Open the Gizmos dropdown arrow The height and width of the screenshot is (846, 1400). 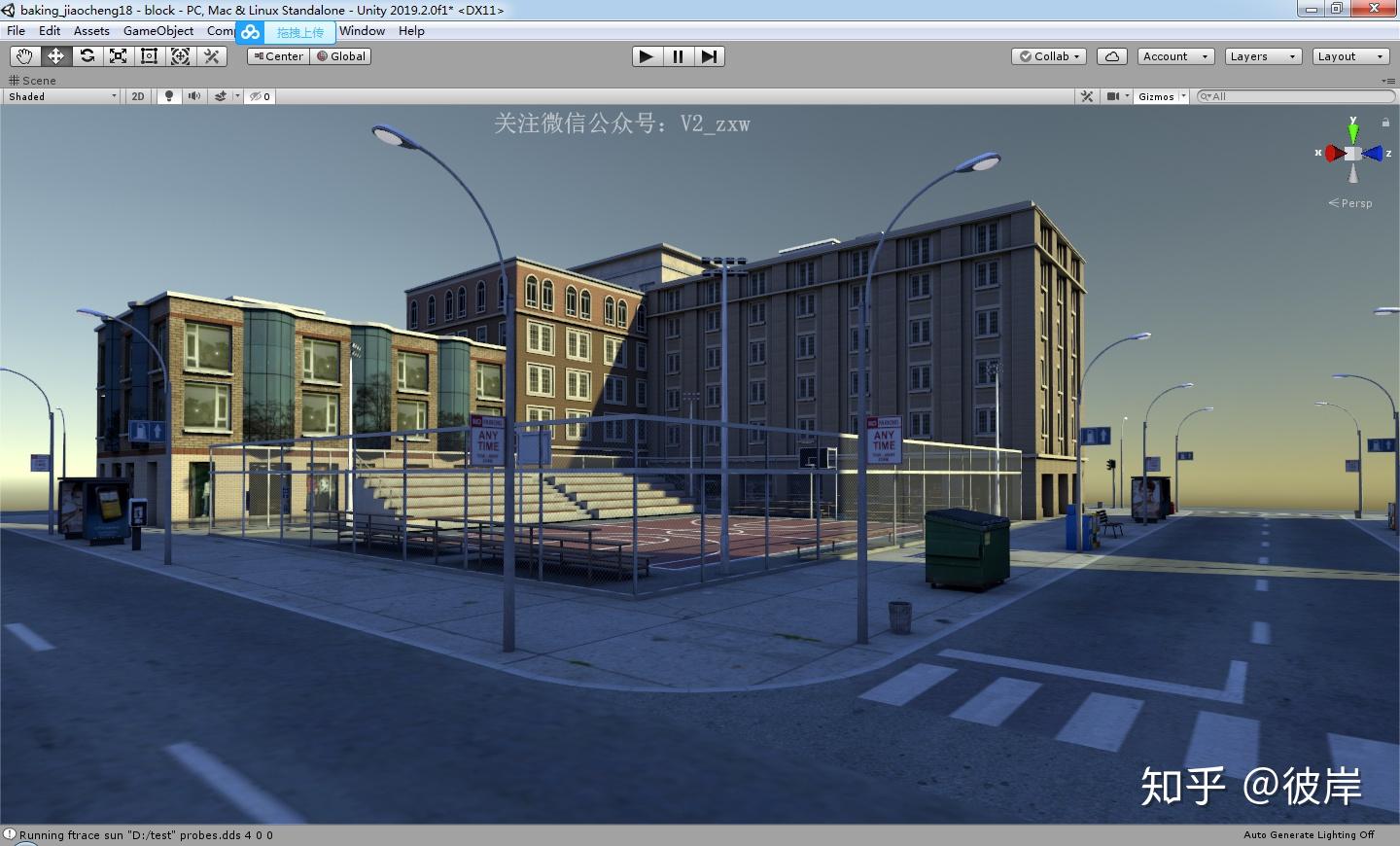click(x=1183, y=96)
